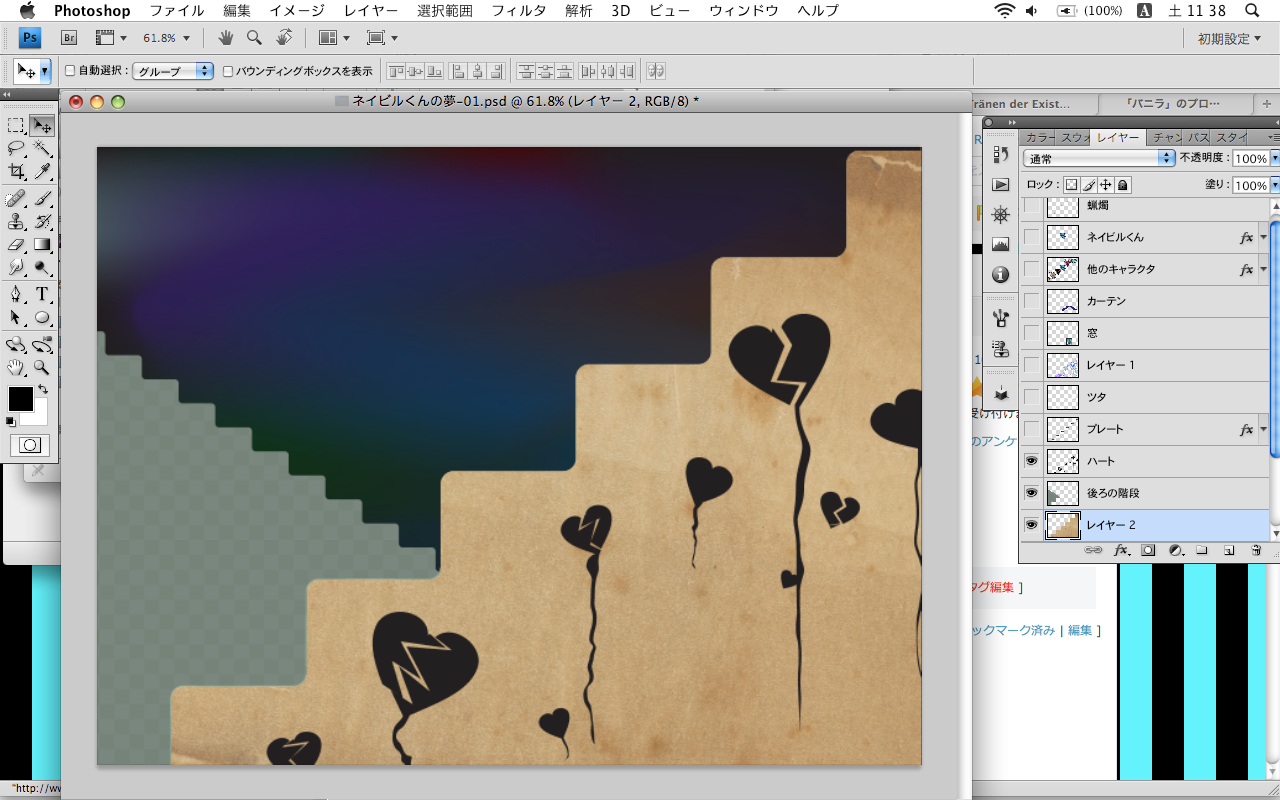
Task: Switch to the スウォ swatches tab
Action: pyautogui.click(x=1074, y=137)
